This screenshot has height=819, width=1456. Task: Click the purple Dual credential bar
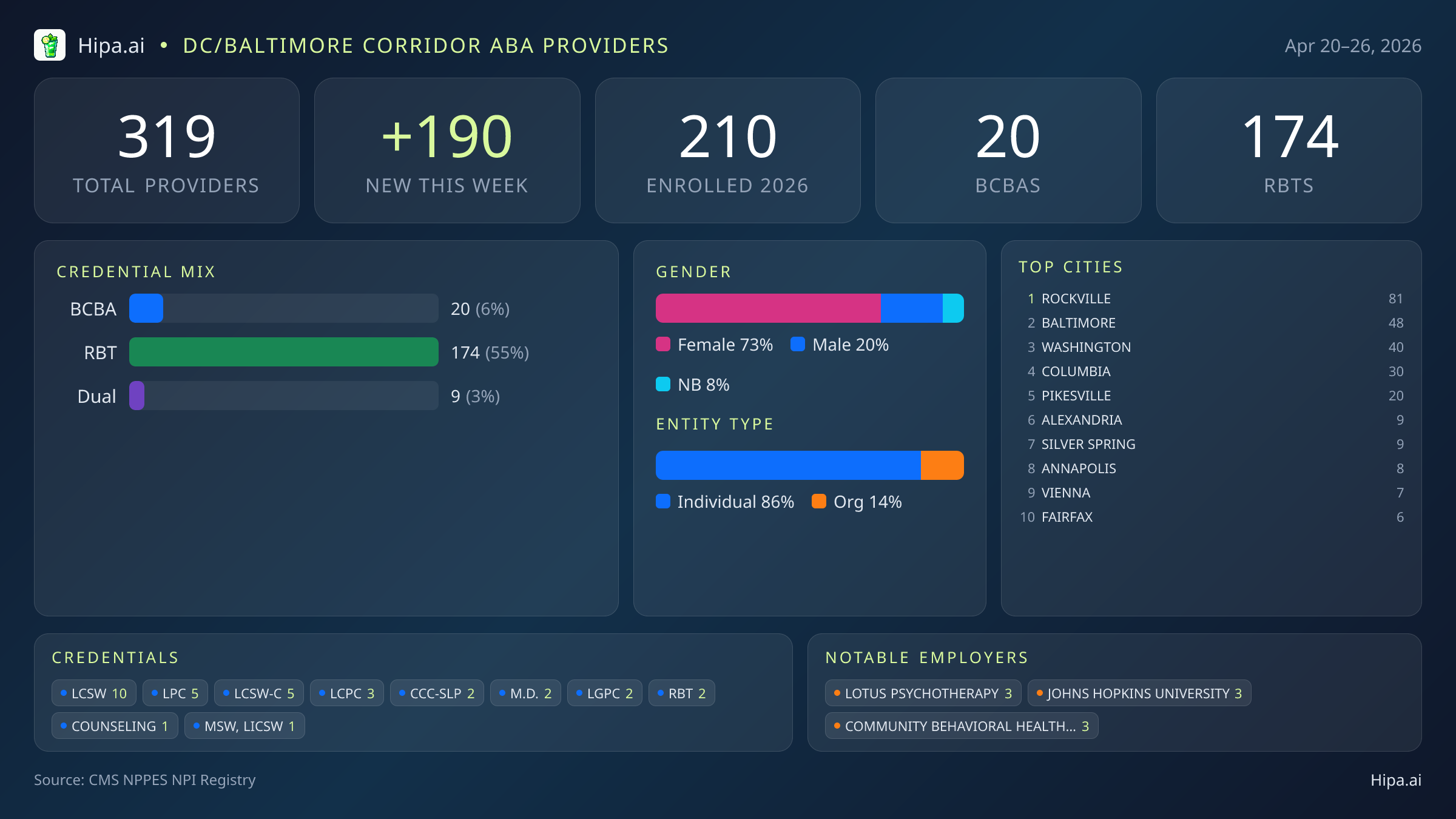[137, 396]
